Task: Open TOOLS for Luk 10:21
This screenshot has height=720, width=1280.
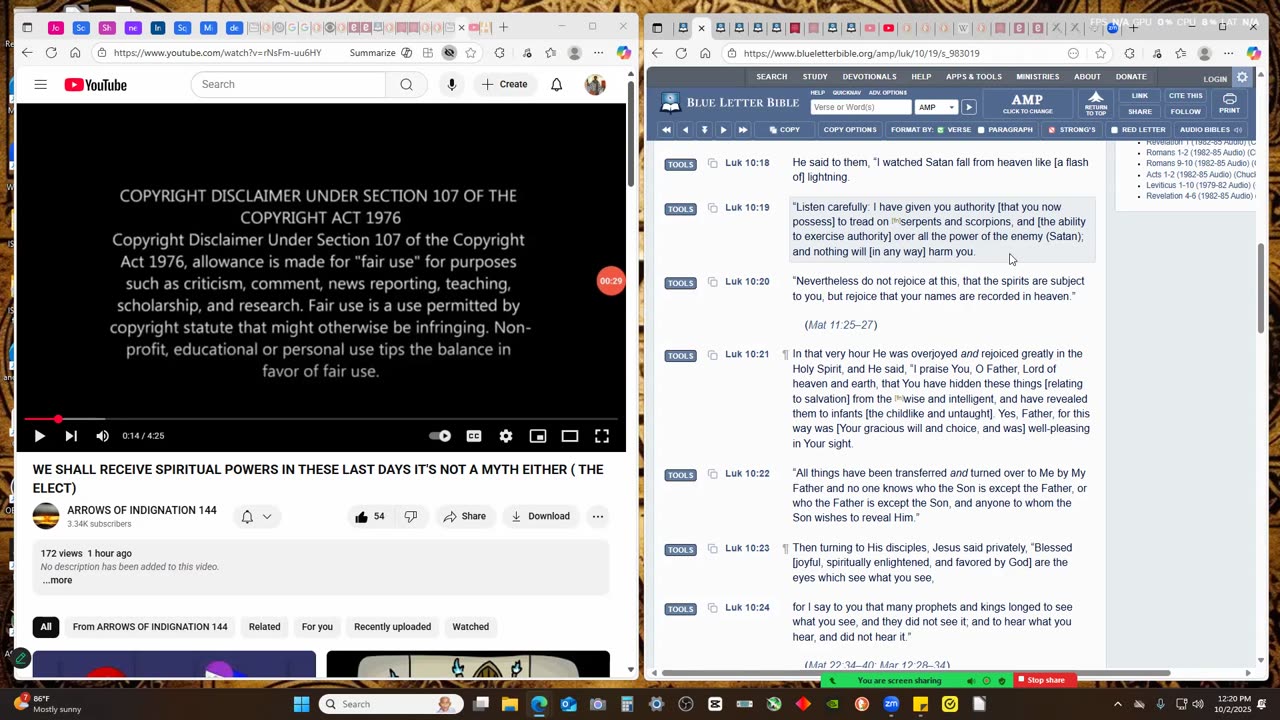Action: pyautogui.click(x=680, y=356)
